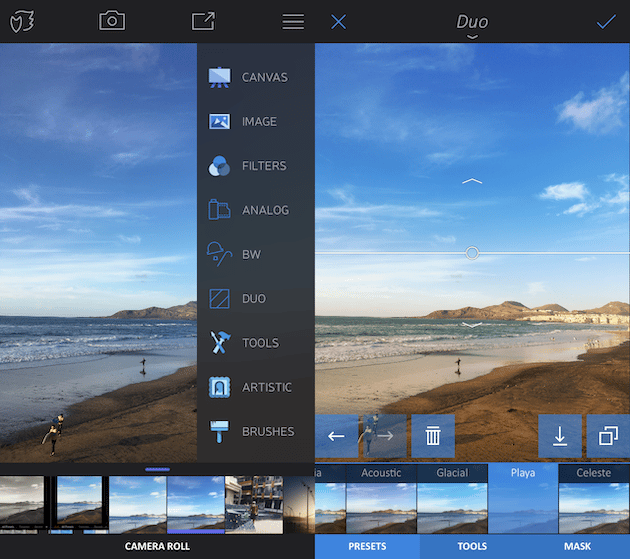Viewport: 630px width, 559px height.
Task: Switch to the TOOLS tab in Duo
Action: click(x=472, y=546)
